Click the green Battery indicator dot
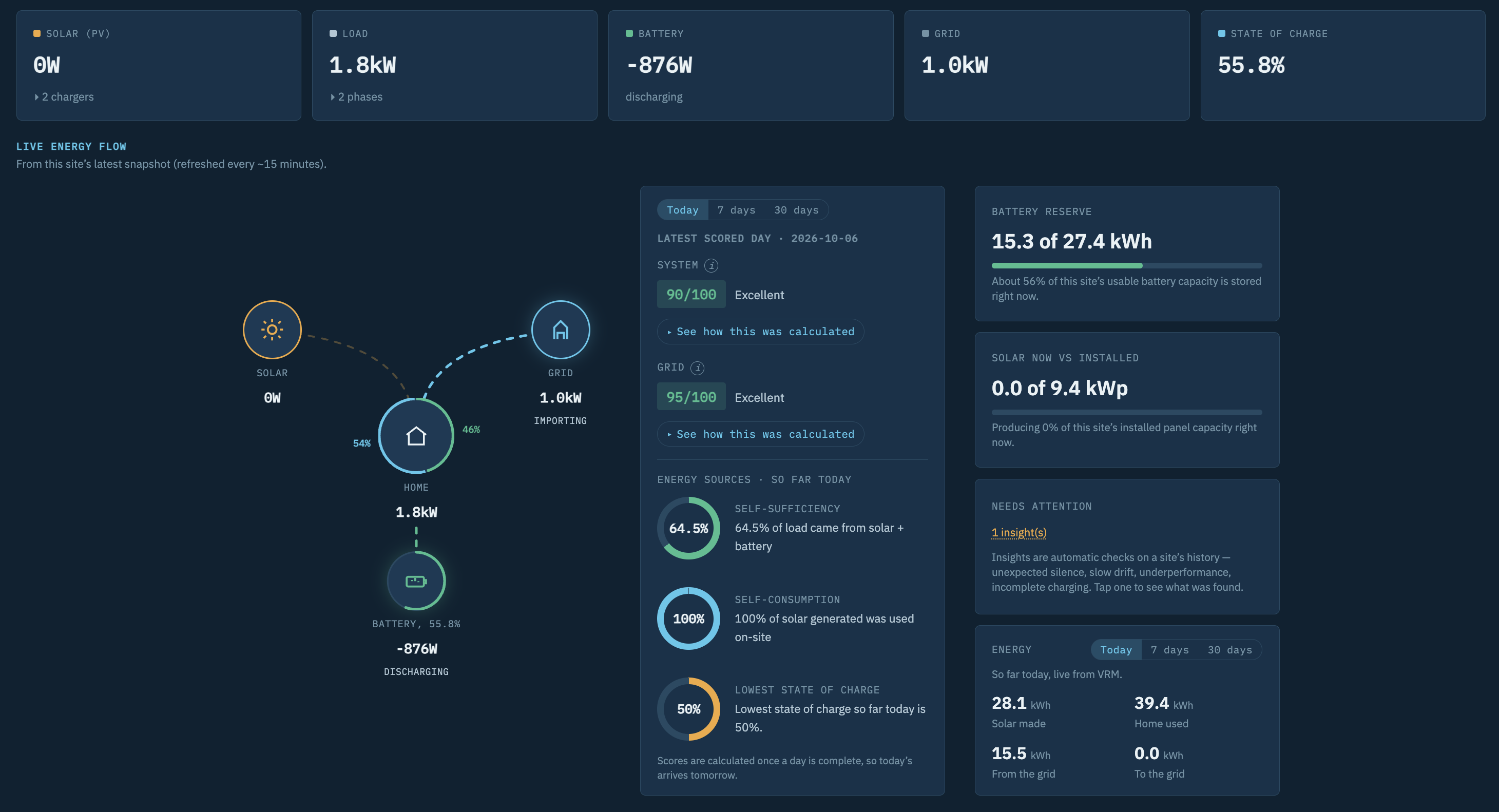1499x812 pixels. coord(629,33)
